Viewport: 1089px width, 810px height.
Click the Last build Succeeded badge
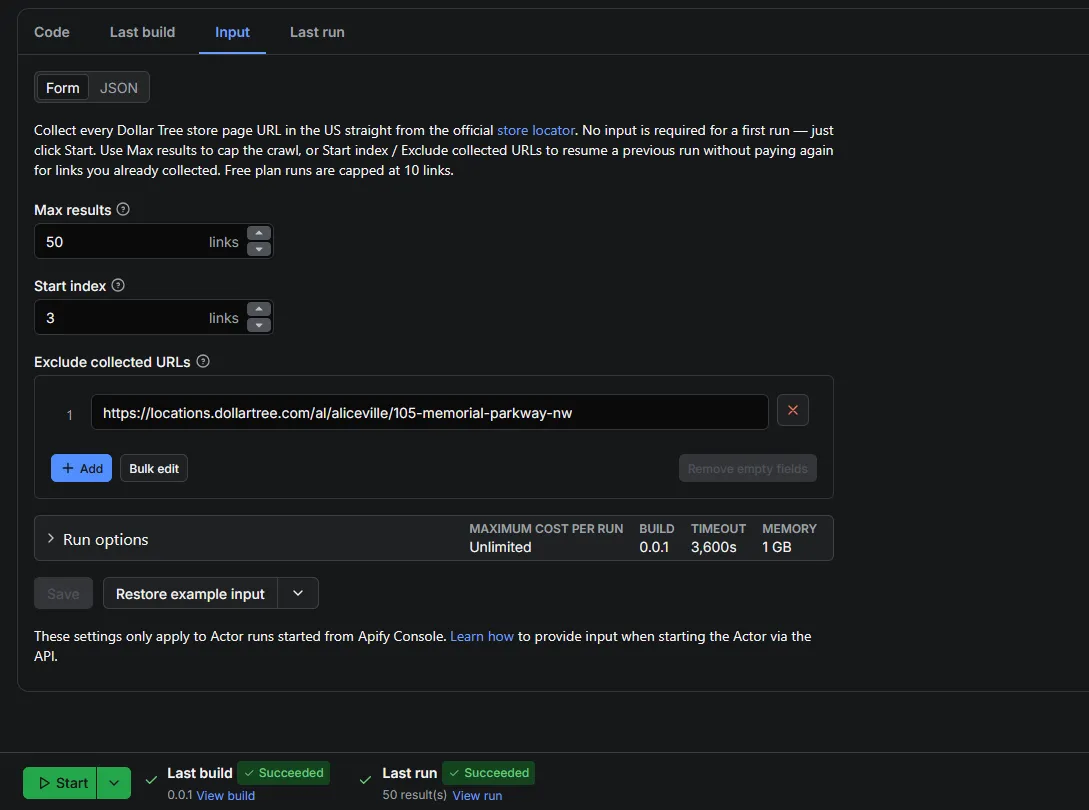point(283,772)
